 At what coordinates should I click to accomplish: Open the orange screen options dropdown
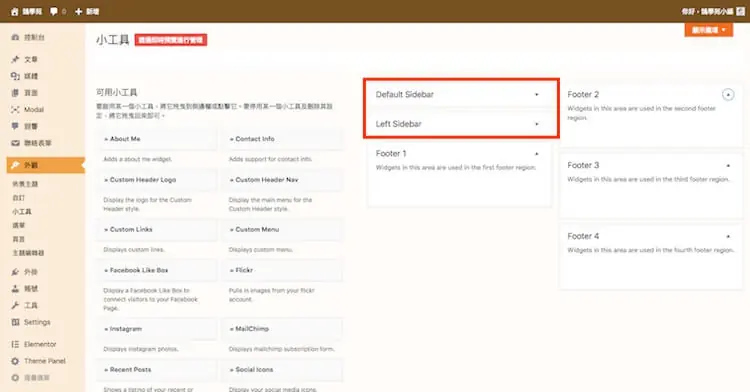pyautogui.click(x=708, y=30)
